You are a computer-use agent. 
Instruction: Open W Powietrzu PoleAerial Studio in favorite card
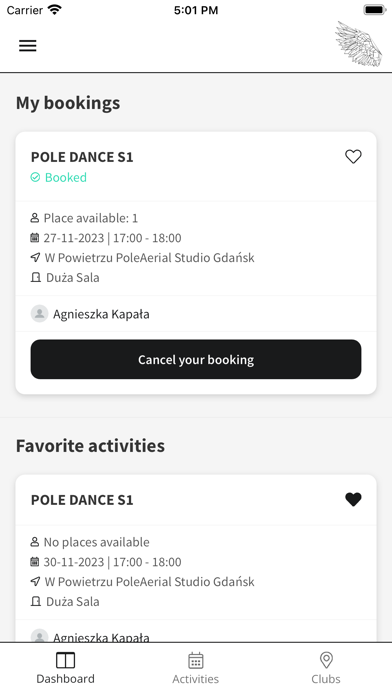point(150,581)
